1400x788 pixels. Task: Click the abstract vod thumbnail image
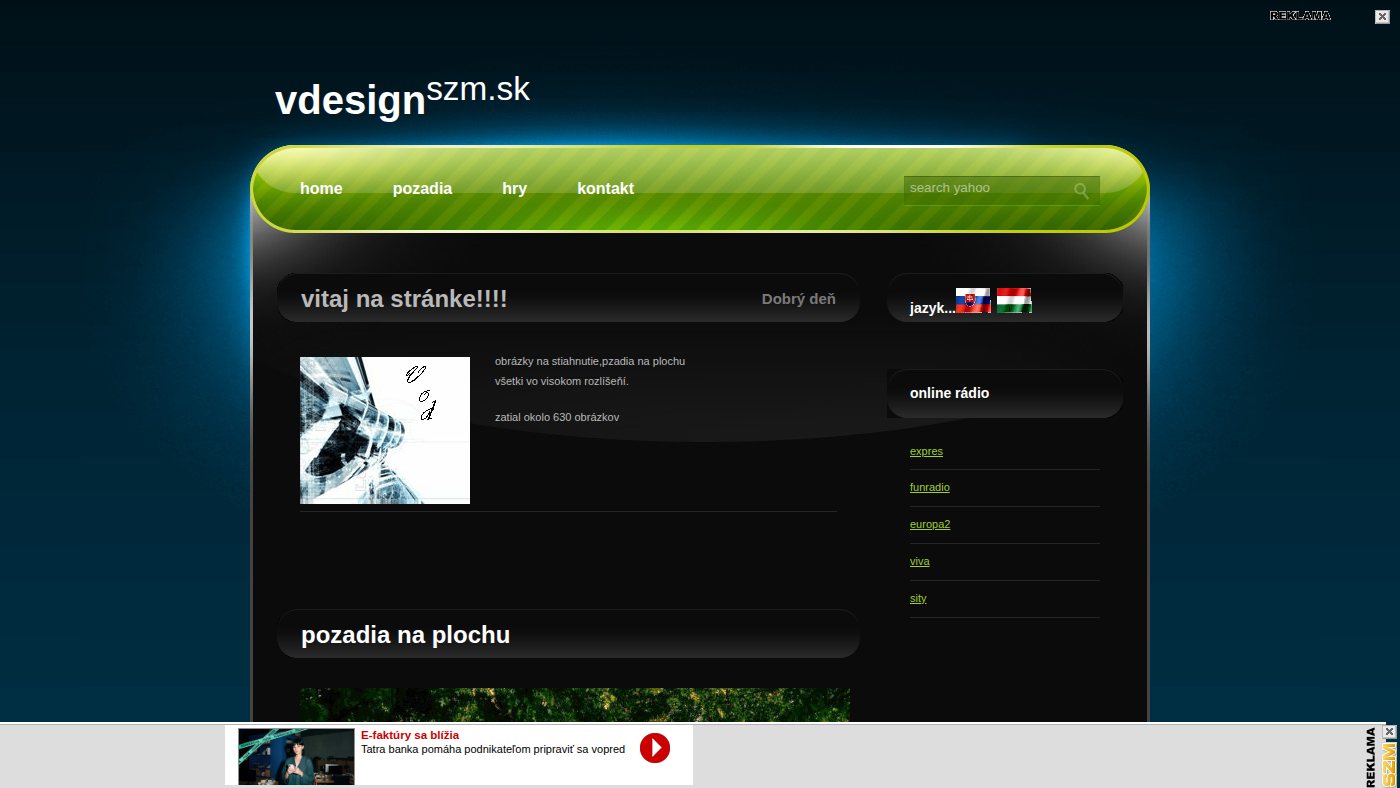tap(385, 430)
